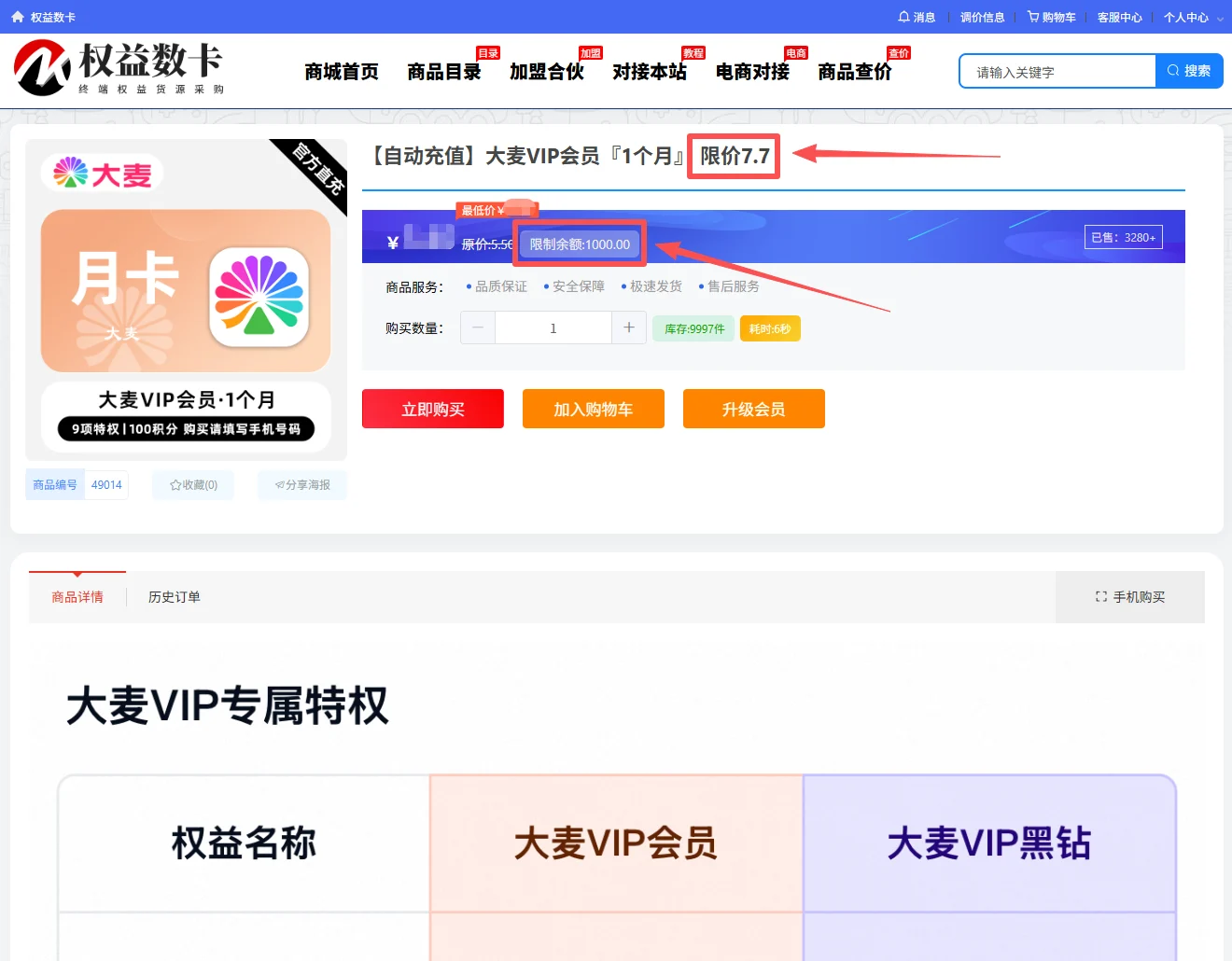1232x961 pixels.
Task: Open 客服中心 link in top bar
Action: tap(1119, 17)
